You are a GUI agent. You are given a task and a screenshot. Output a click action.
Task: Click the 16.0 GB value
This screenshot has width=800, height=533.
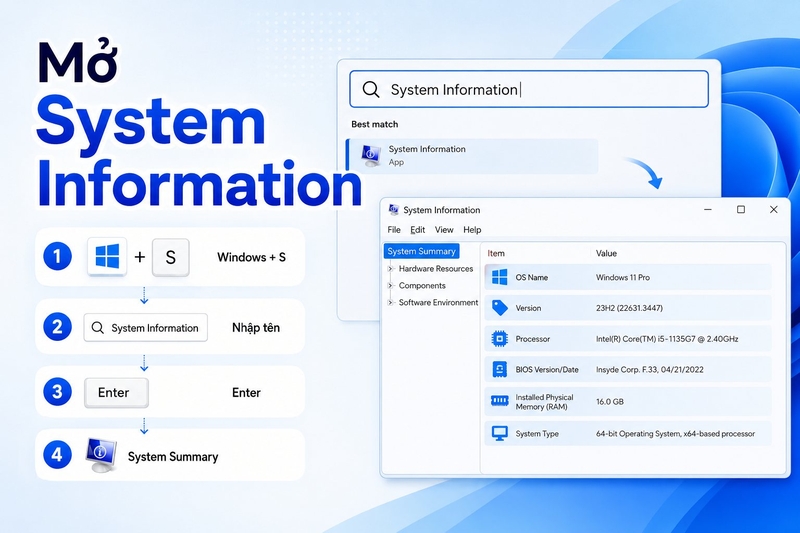(610, 402)
